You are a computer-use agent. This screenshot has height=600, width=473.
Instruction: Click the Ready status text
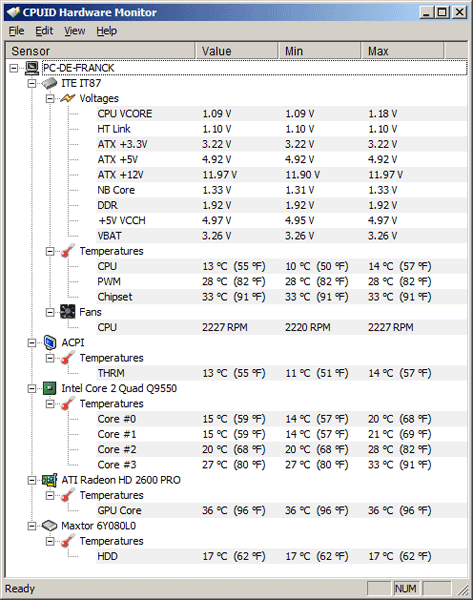(20, 589)
